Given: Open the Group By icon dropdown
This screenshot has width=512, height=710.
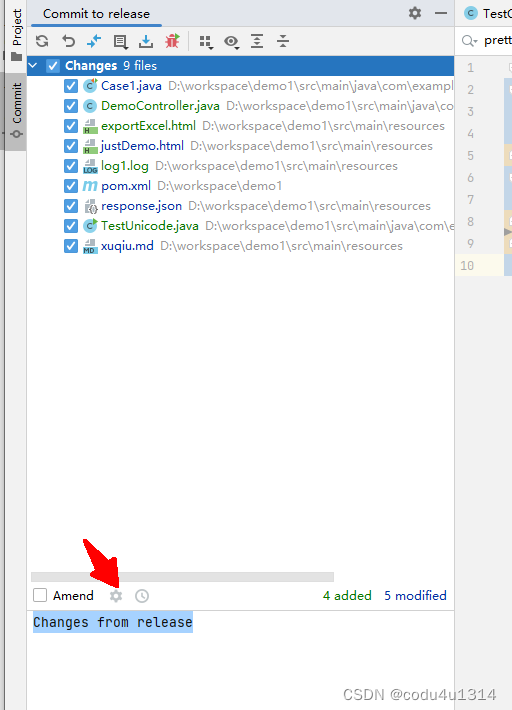Looking at the screenshot, I should coord(206,42).
